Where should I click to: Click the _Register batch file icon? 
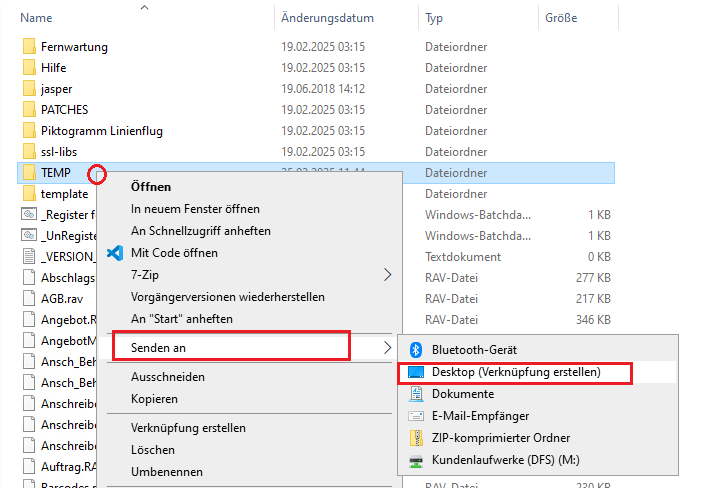pos(28,215)
